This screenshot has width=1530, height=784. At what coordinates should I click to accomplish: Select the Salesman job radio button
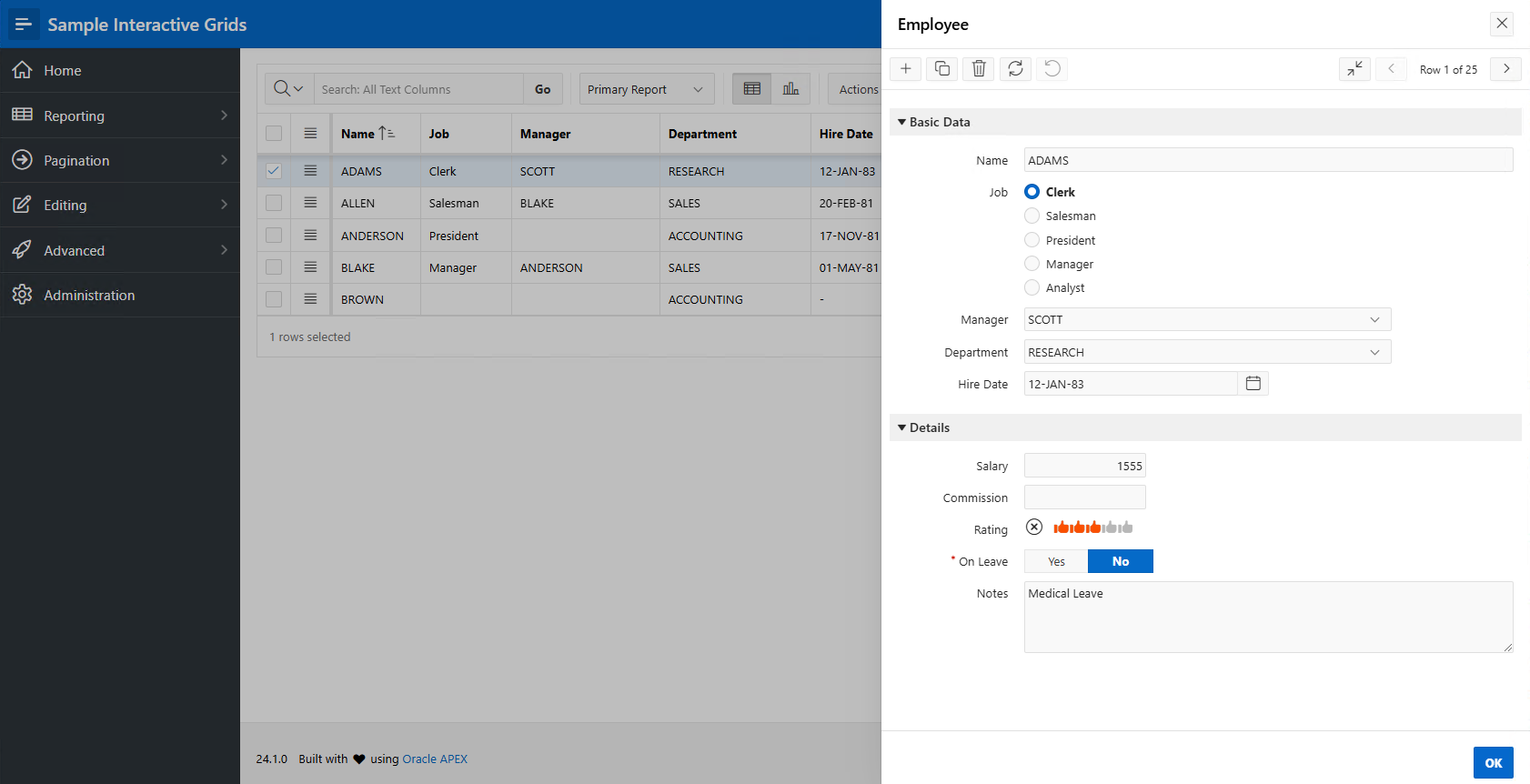pos(1032,216)
